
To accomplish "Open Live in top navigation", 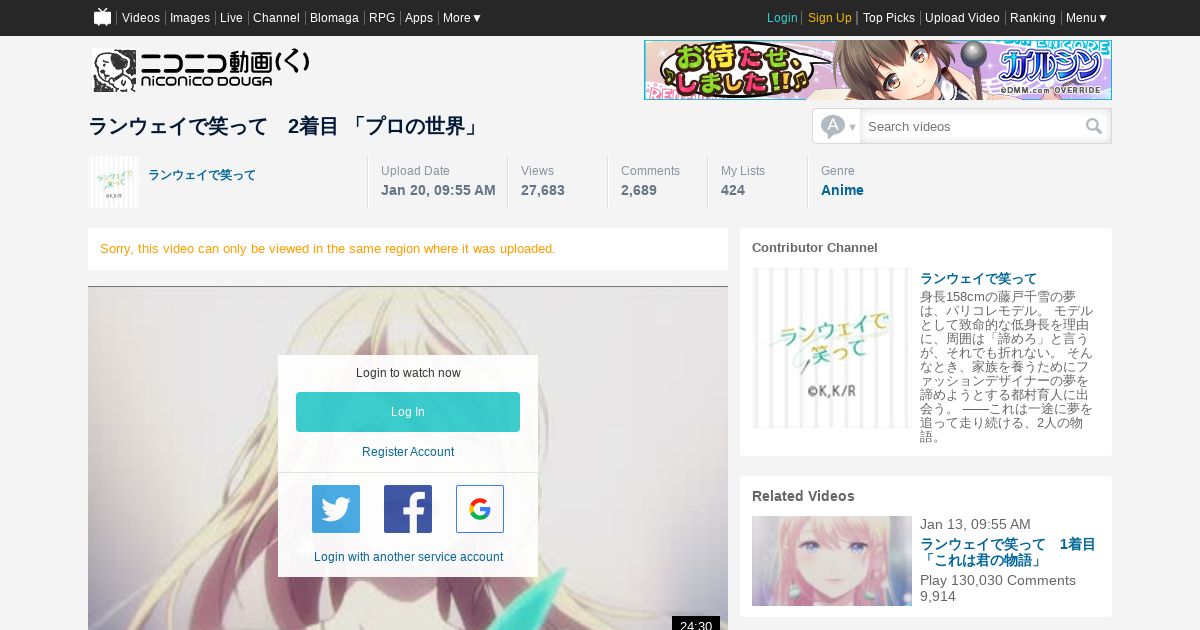I will tap(231, 17).
